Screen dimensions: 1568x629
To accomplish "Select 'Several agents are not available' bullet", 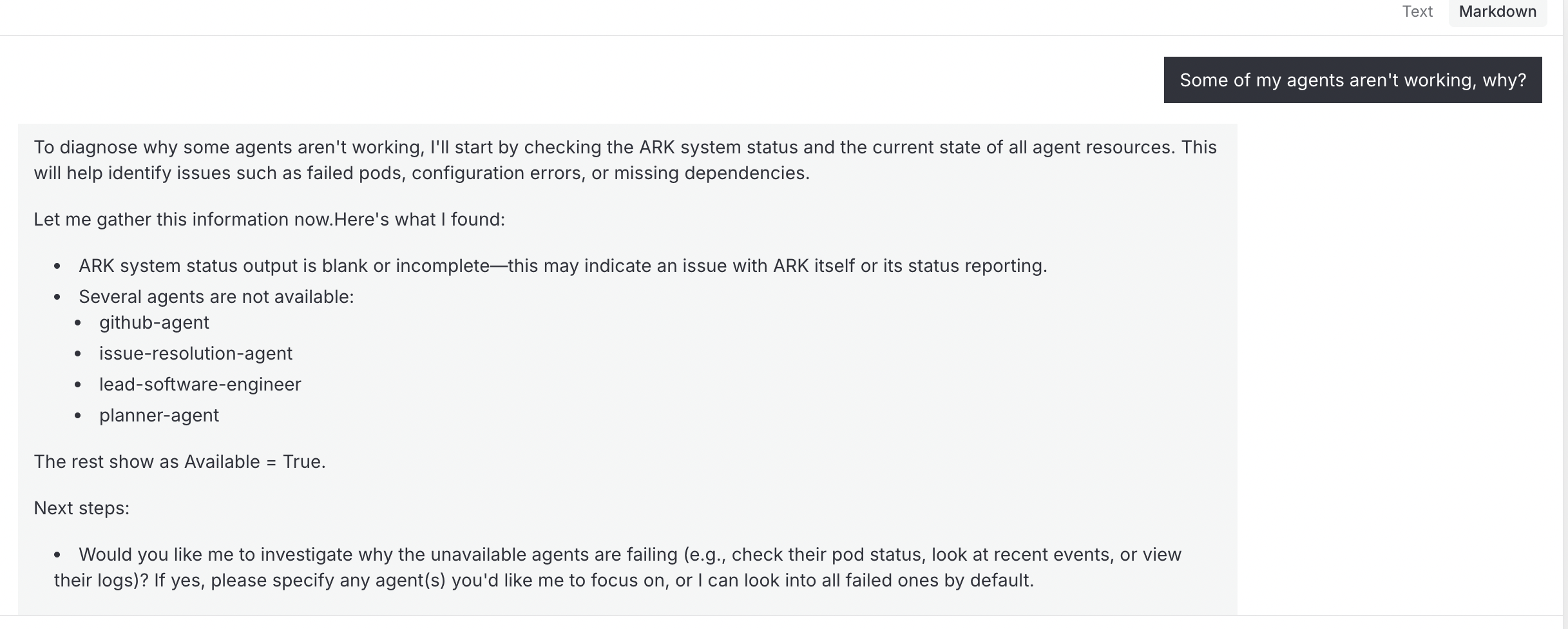I will click(216, 296).
